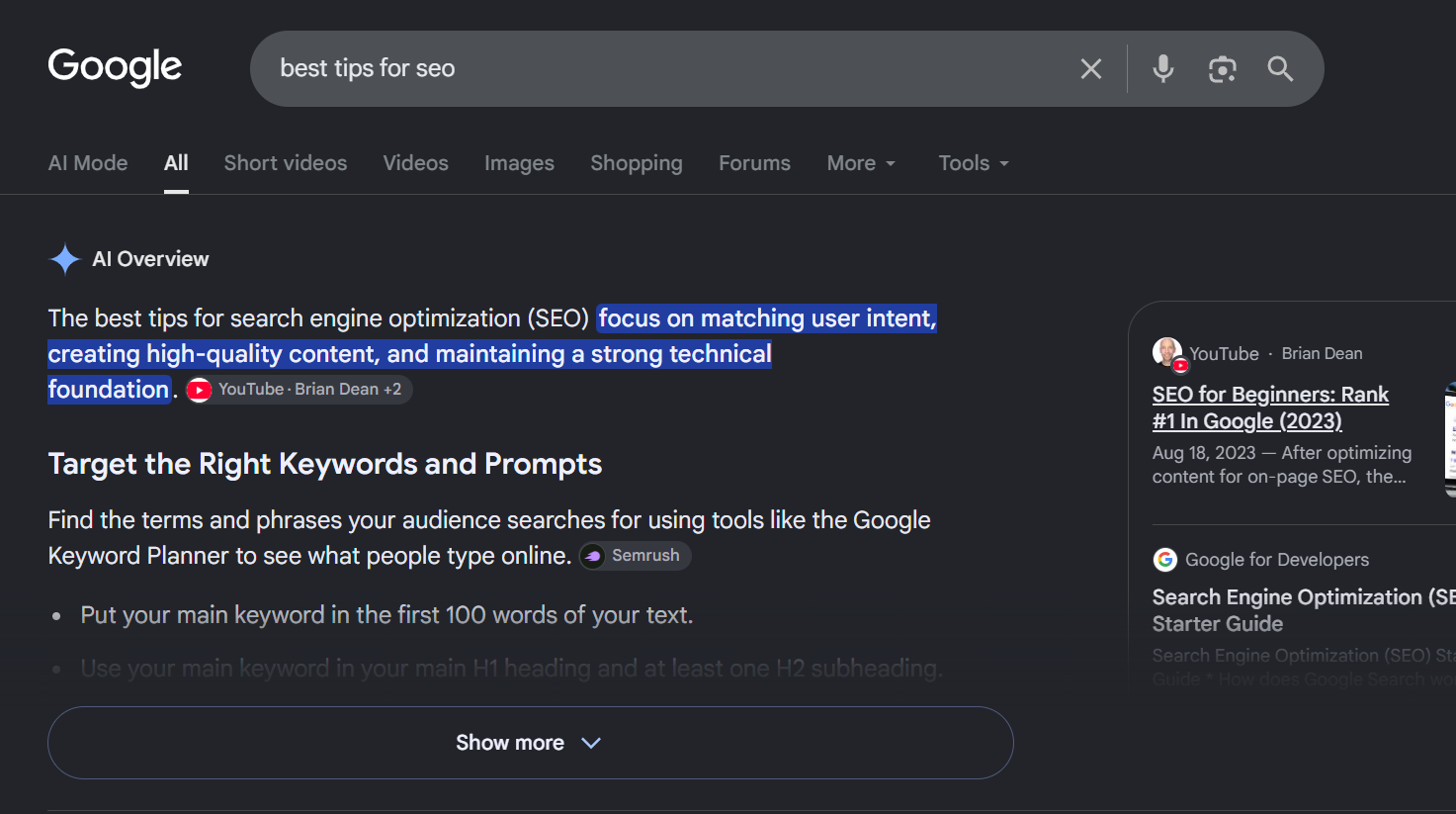Switch to AI Mode tab
Screen dimensions: 1456x814
click(88, 163)
